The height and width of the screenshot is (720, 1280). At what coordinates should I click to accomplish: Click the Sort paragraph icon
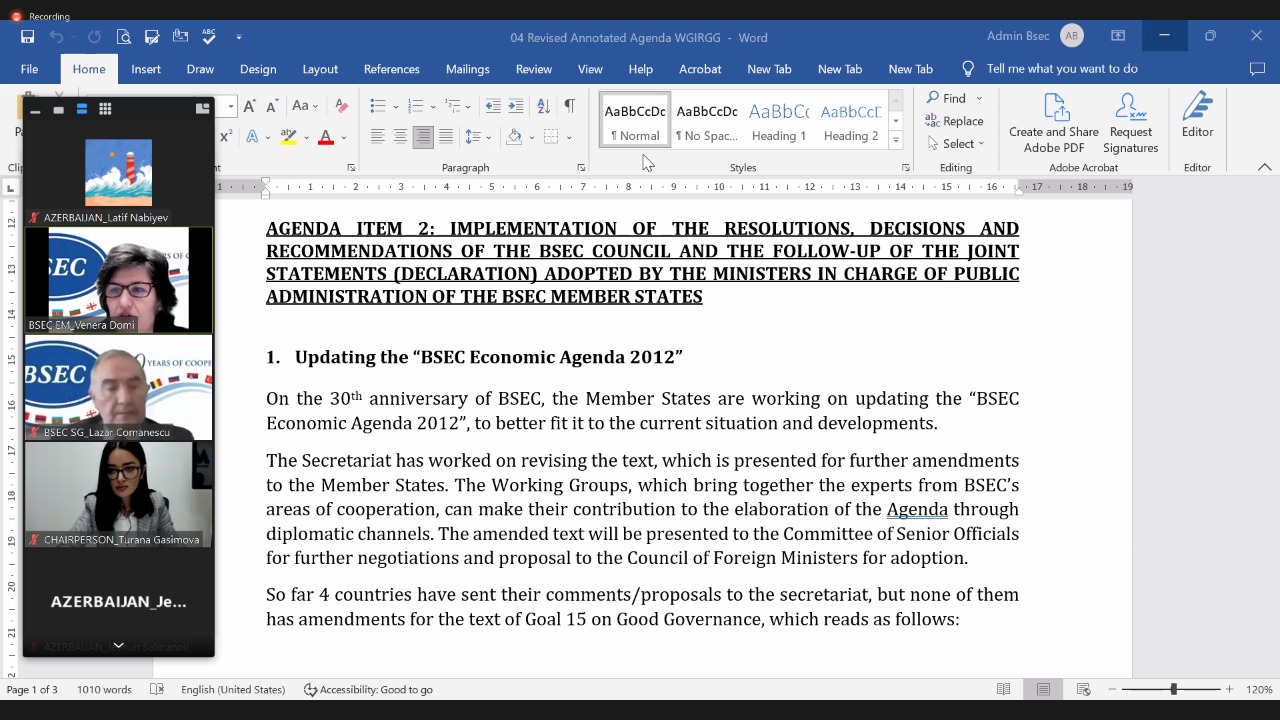(x=543, y=106)
